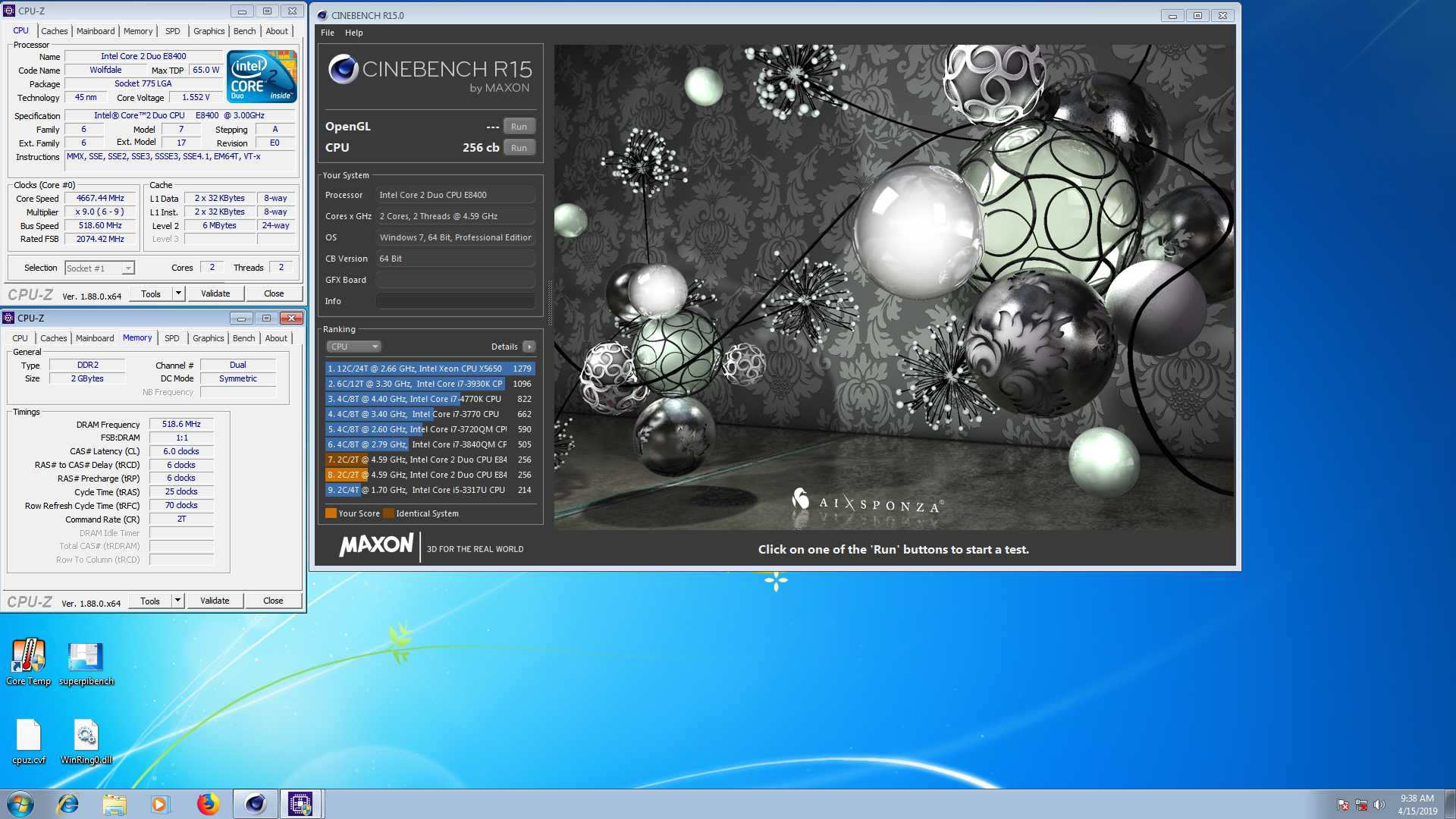The image size is (1456, 819).
Task: Switch to CPU tab in bottom CPU-Z
Action: [20, 338]
